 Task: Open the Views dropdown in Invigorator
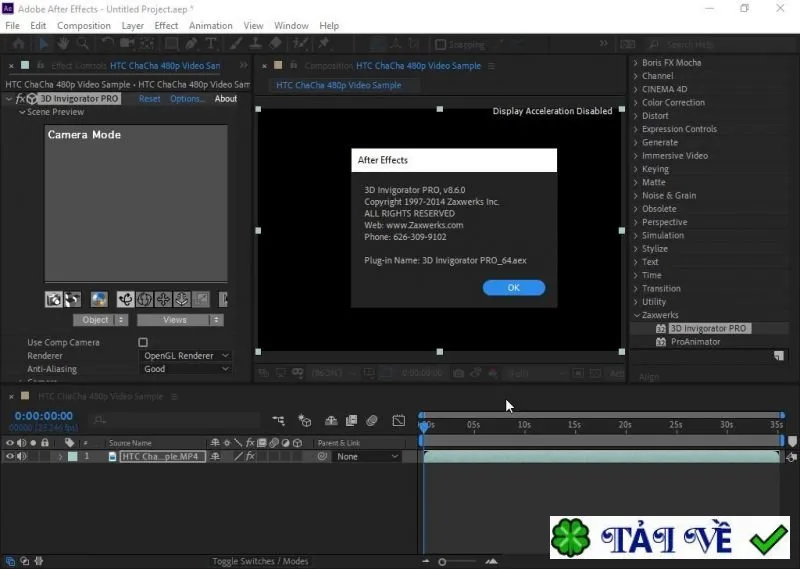[180, 320]
